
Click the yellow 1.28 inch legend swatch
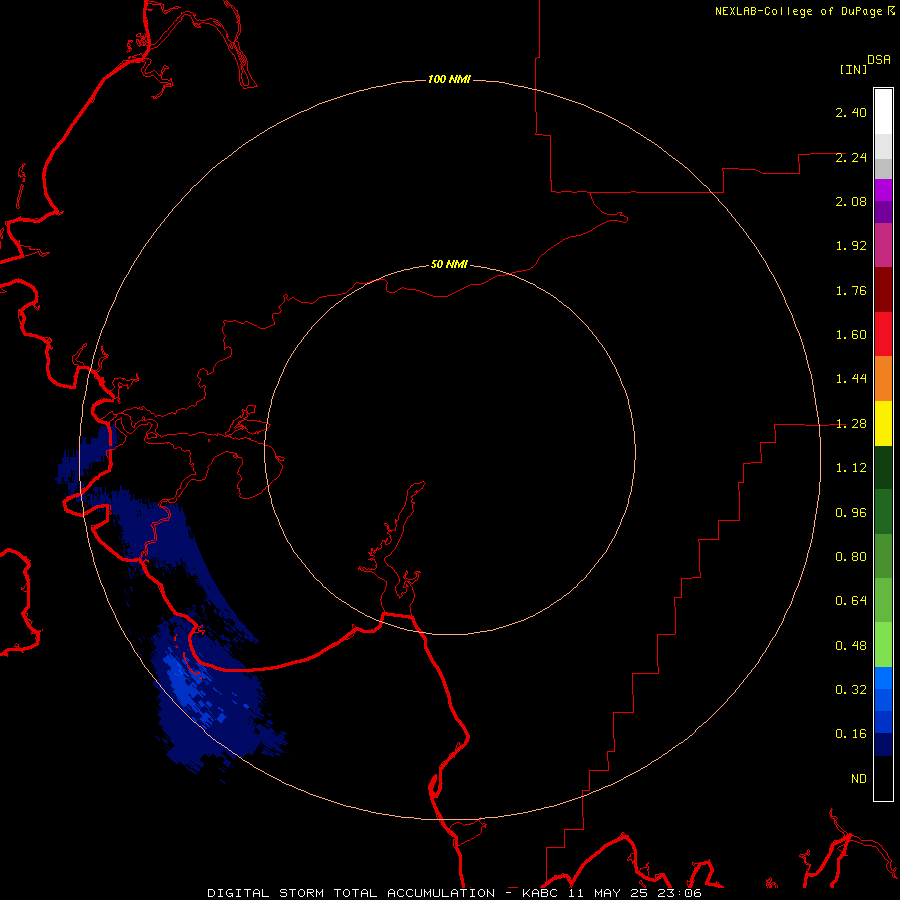click(x=883, y=424)
